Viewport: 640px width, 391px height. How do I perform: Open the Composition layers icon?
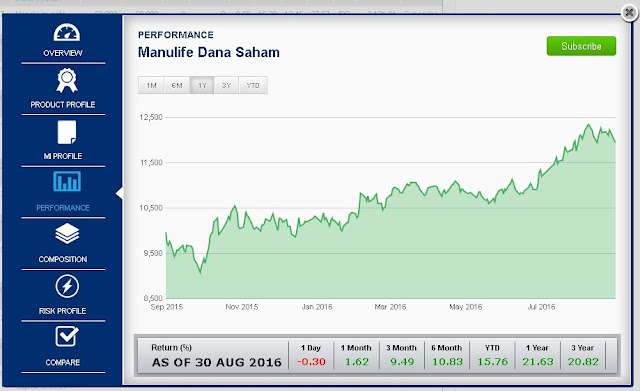pos(67,233)
